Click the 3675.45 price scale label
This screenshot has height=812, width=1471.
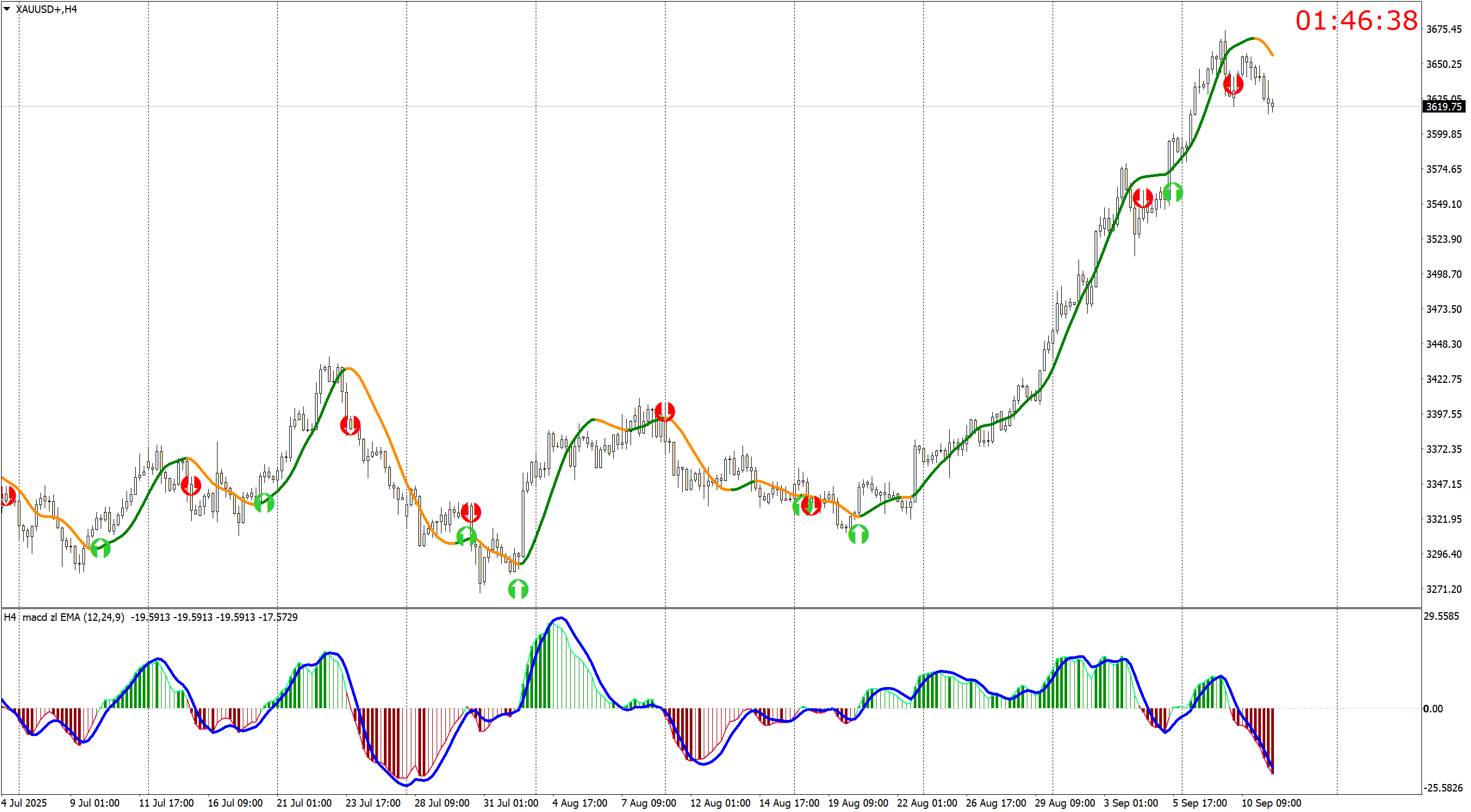[1443, 29]
